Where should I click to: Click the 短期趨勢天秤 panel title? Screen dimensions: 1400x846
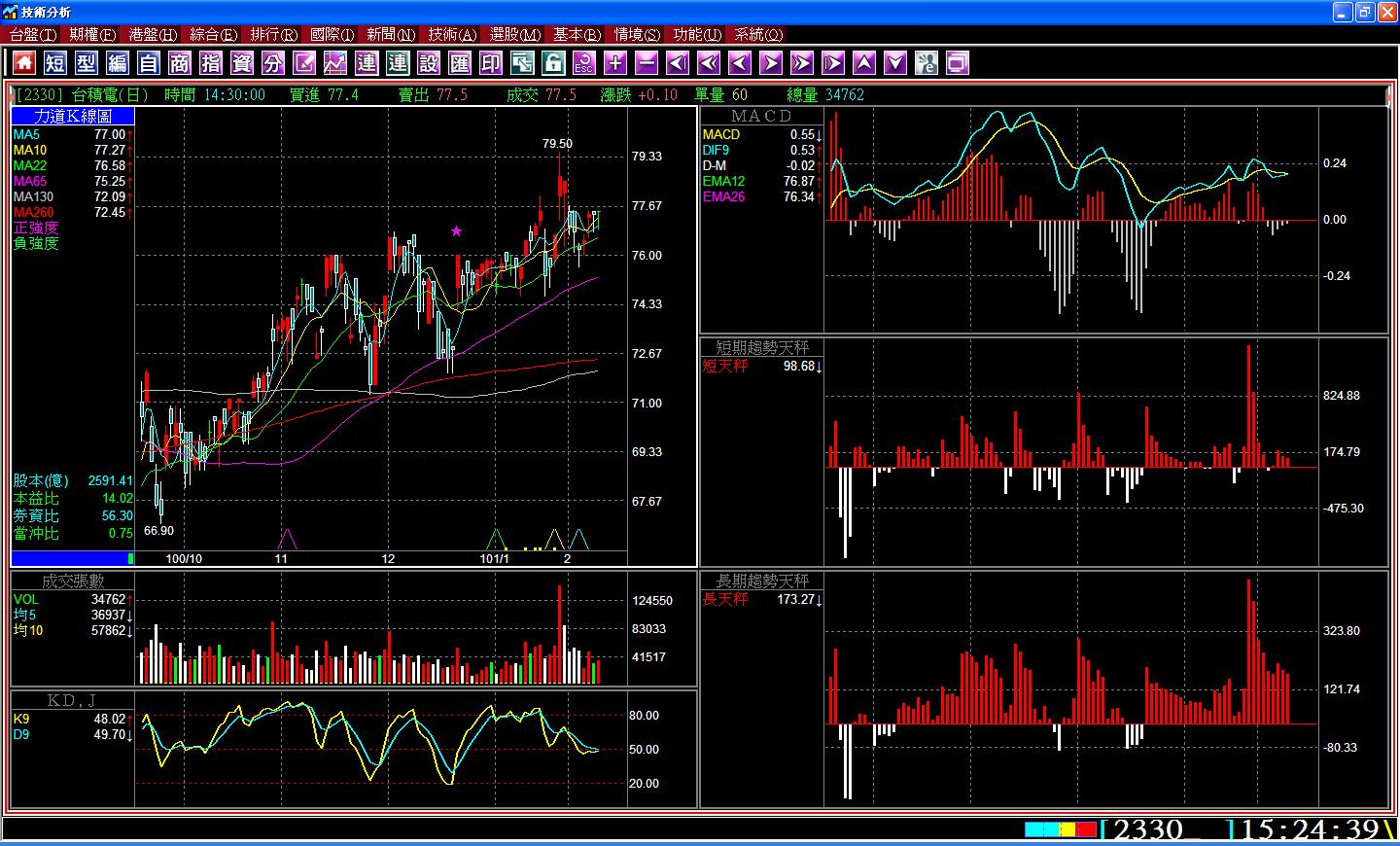point(762,347)
